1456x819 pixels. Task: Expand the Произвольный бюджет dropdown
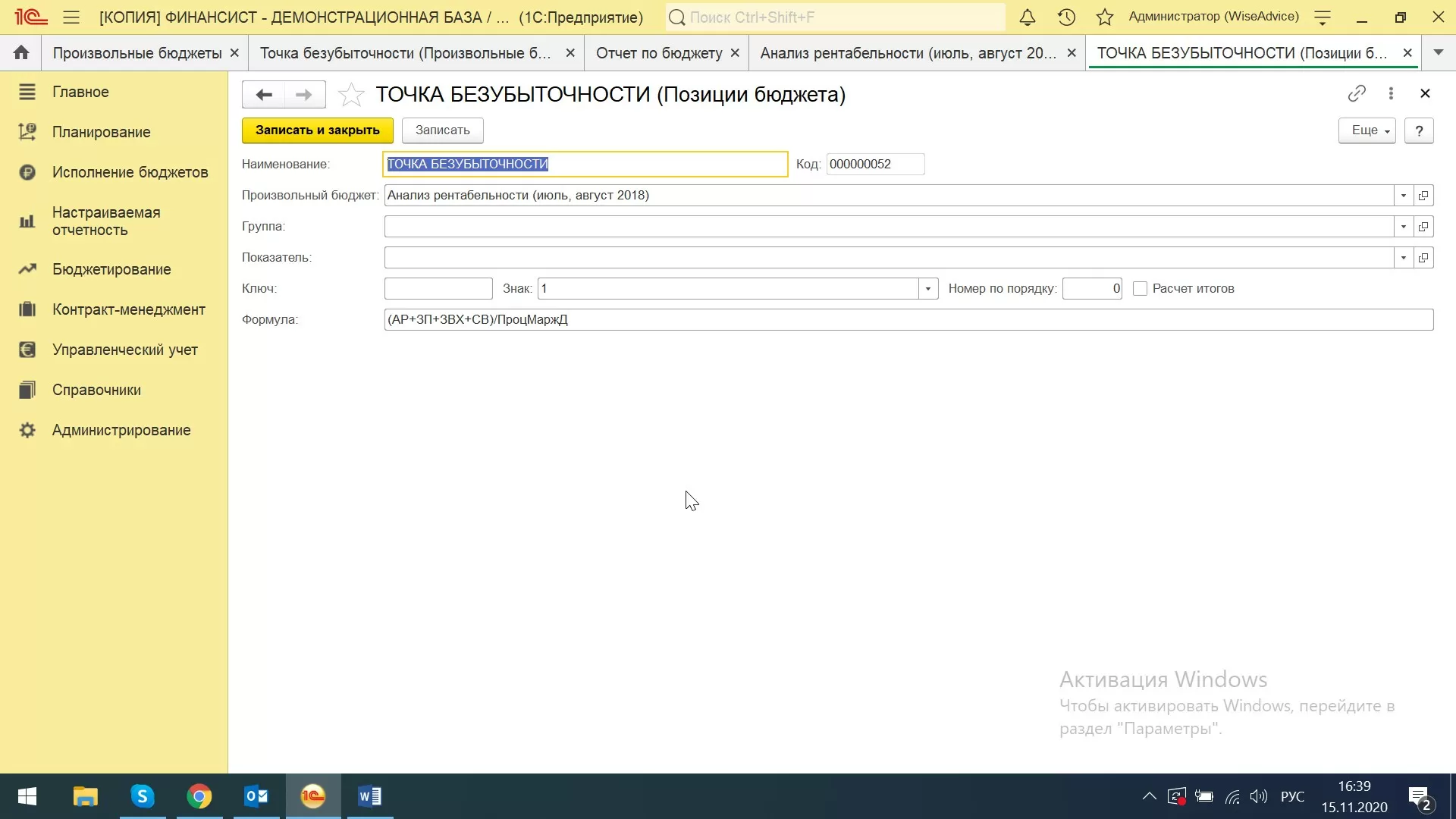tap(1403, 196)
